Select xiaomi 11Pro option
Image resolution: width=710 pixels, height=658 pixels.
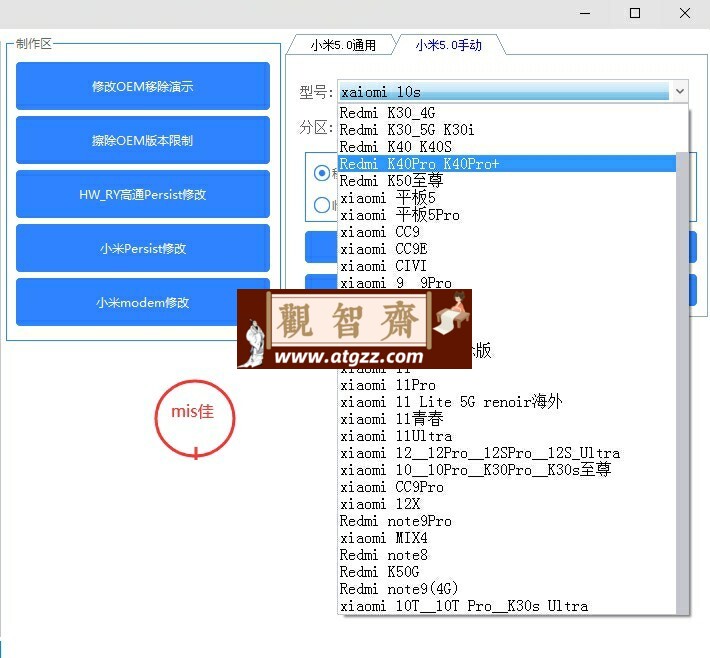coord(507,385)
